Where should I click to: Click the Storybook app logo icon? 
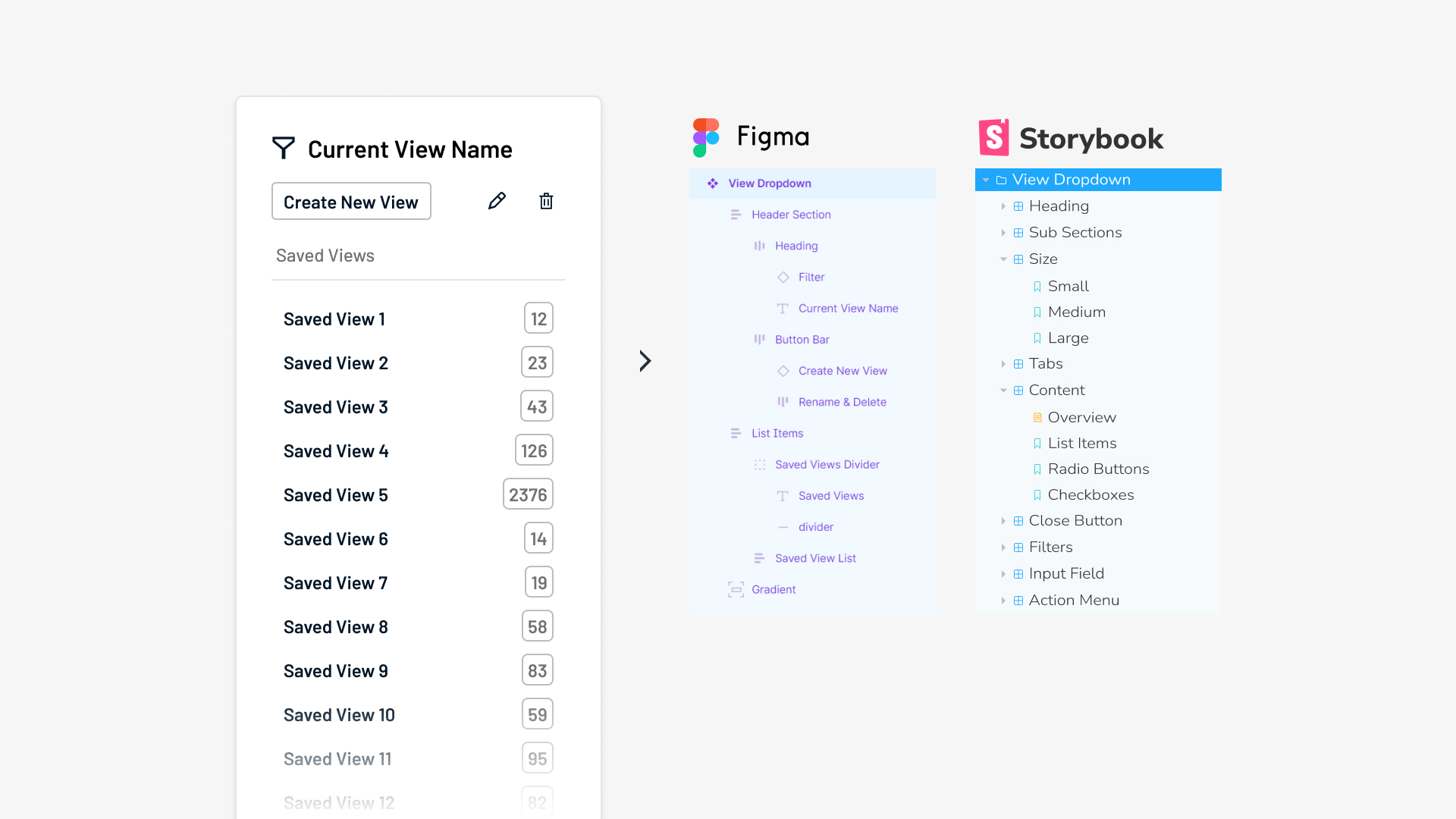[x=991, y=137]
